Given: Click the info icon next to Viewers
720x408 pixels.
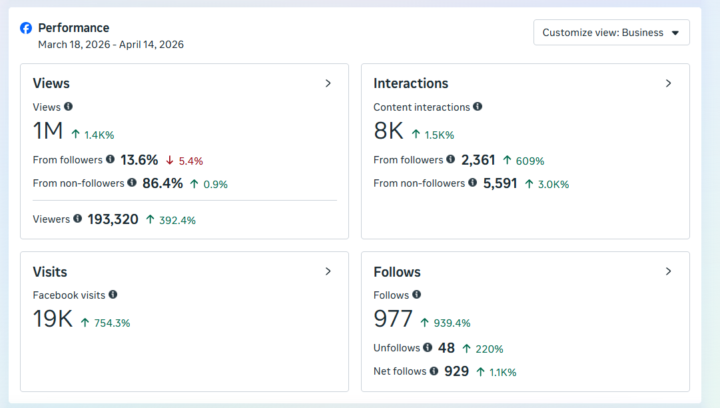Looking at the screenshot, I should click(78, 218).
